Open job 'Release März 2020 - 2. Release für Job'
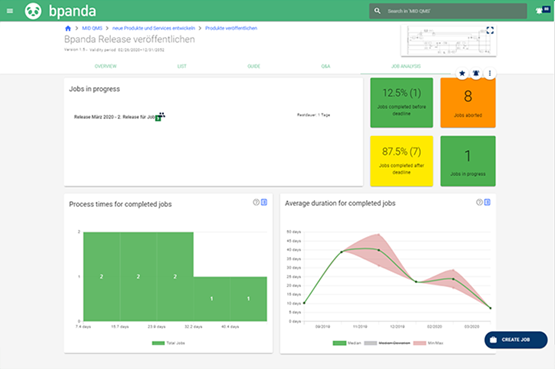 (114, 117)
